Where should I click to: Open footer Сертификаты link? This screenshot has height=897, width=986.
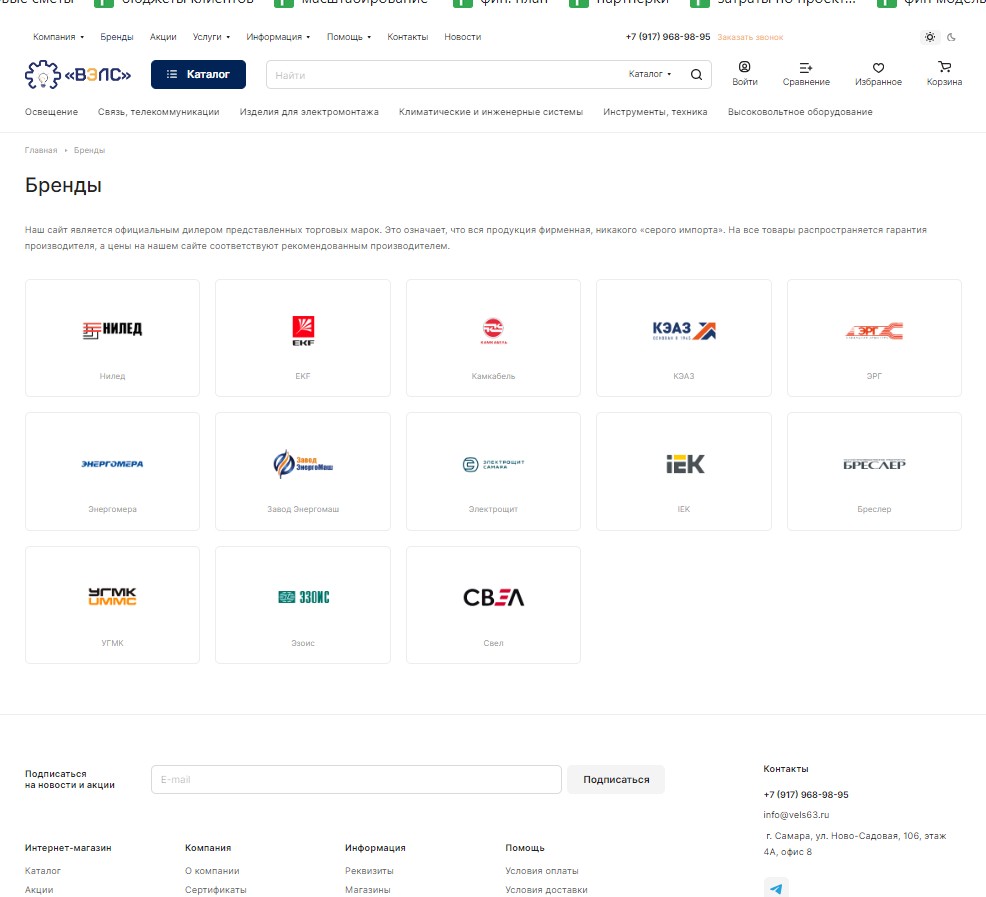[216, 890]
